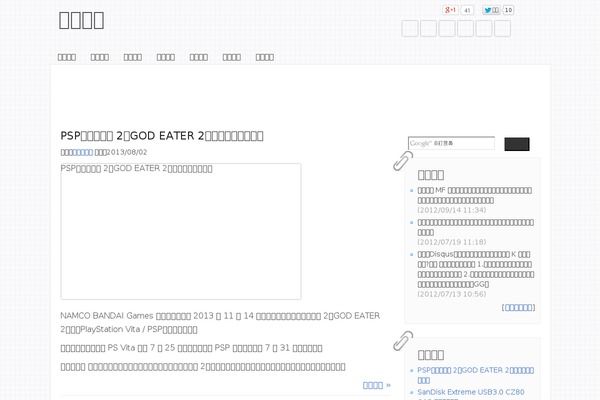Click the NAMCO BANDAI Games paragraph text

click(220, 322)
